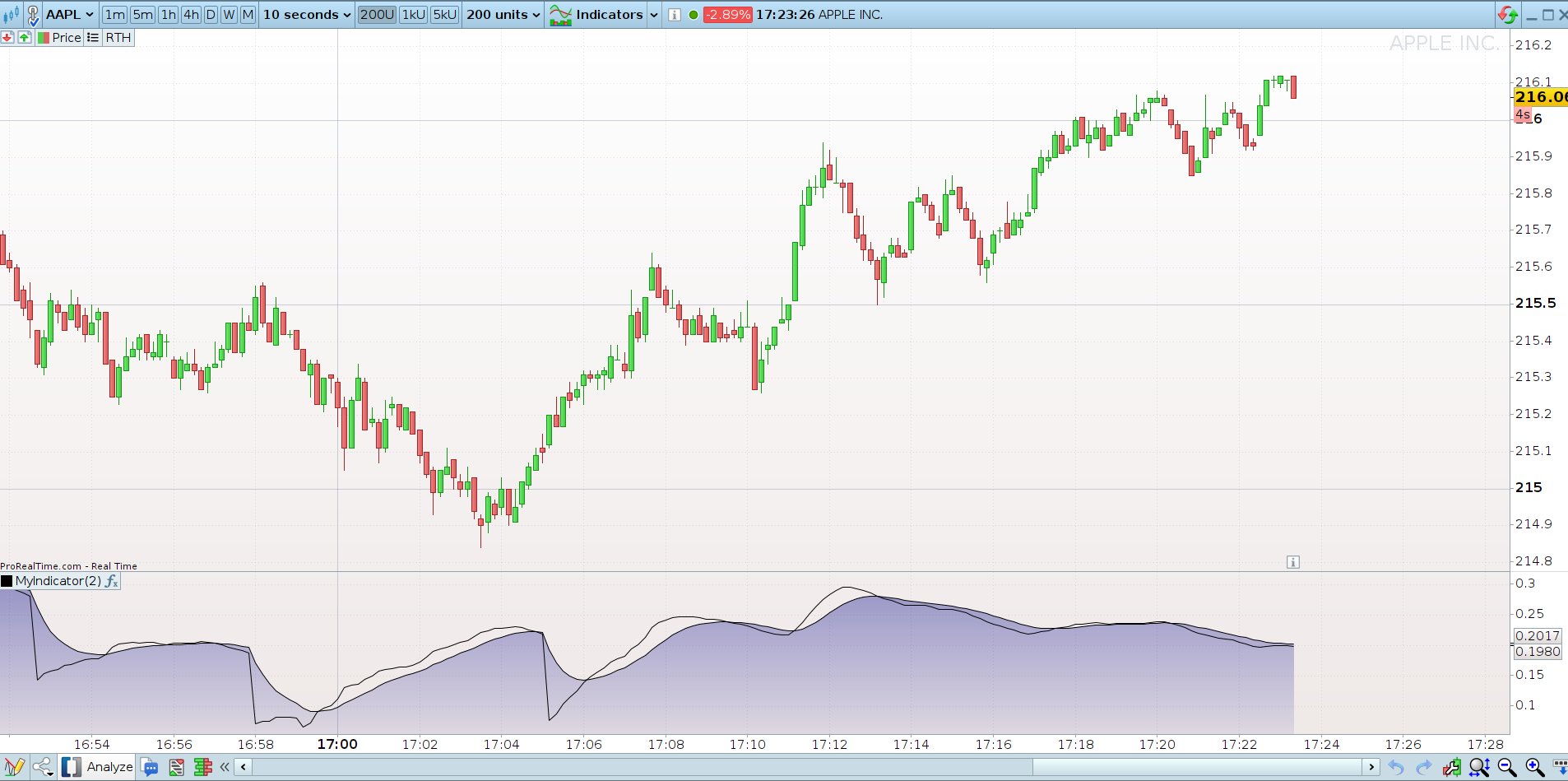Click the 0.1980 indicator value label

tap(1538, 652)
